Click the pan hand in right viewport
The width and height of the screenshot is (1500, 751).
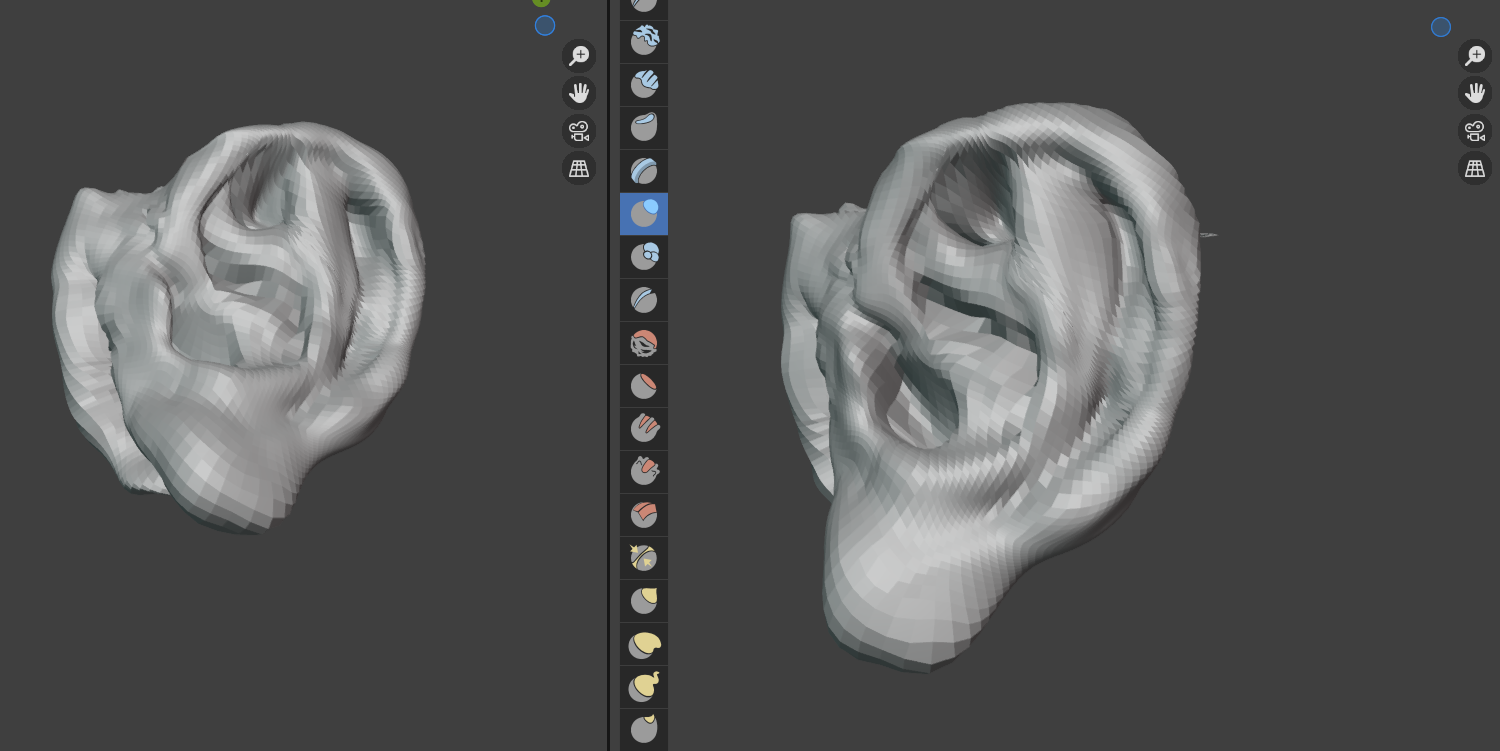click(x=1475, y=93)
